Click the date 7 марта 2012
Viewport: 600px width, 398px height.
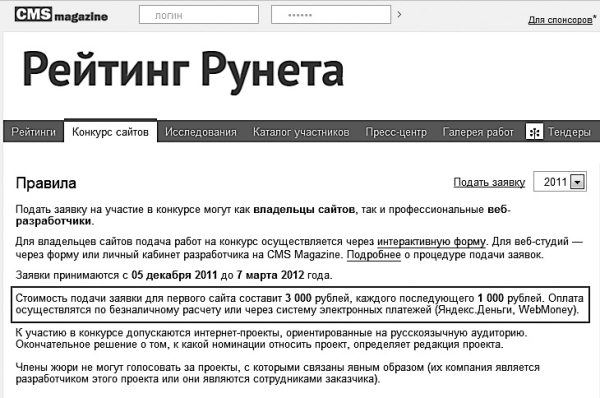point(270,275)
